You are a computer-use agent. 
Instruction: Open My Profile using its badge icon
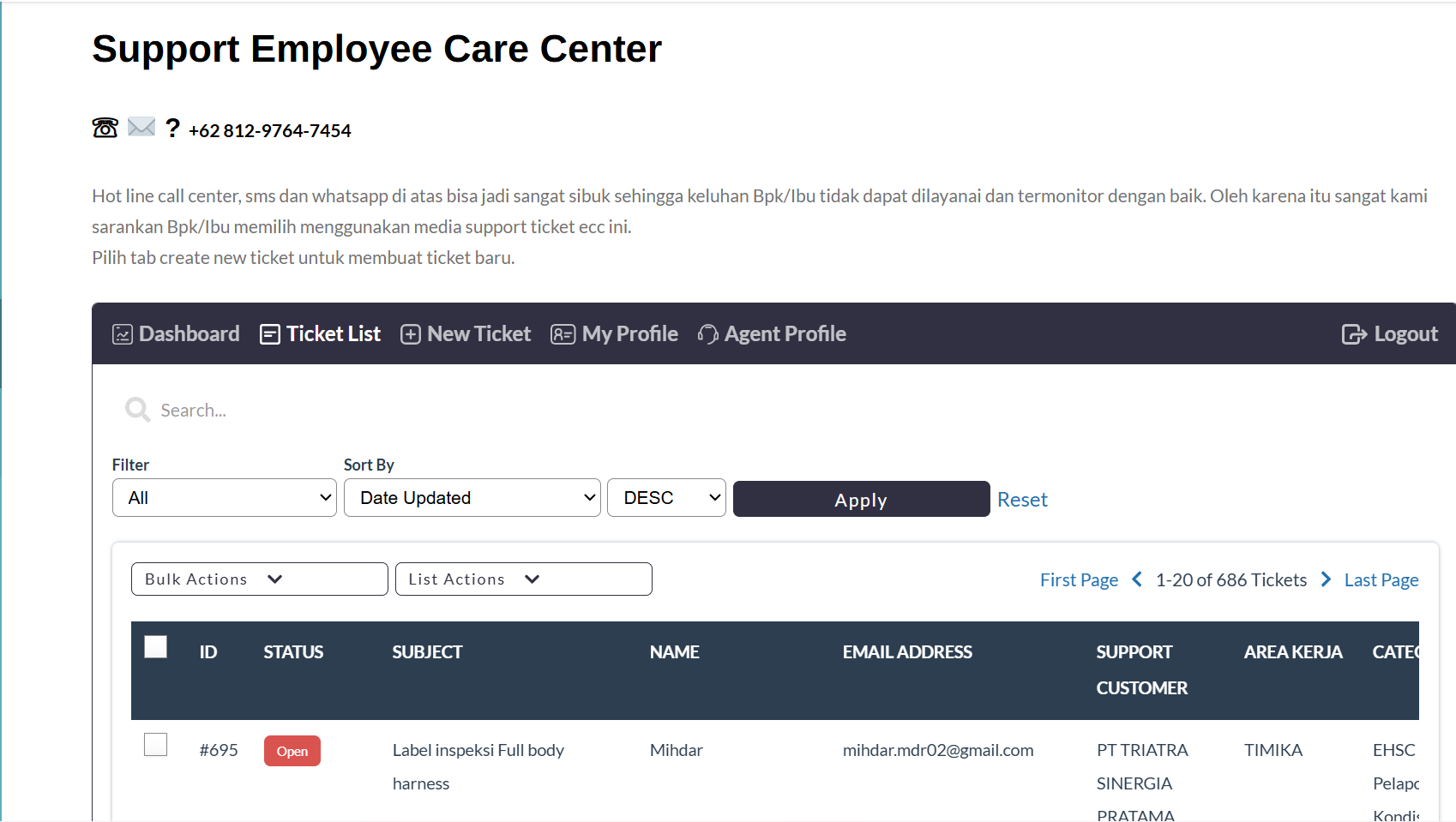coord(563,333)
